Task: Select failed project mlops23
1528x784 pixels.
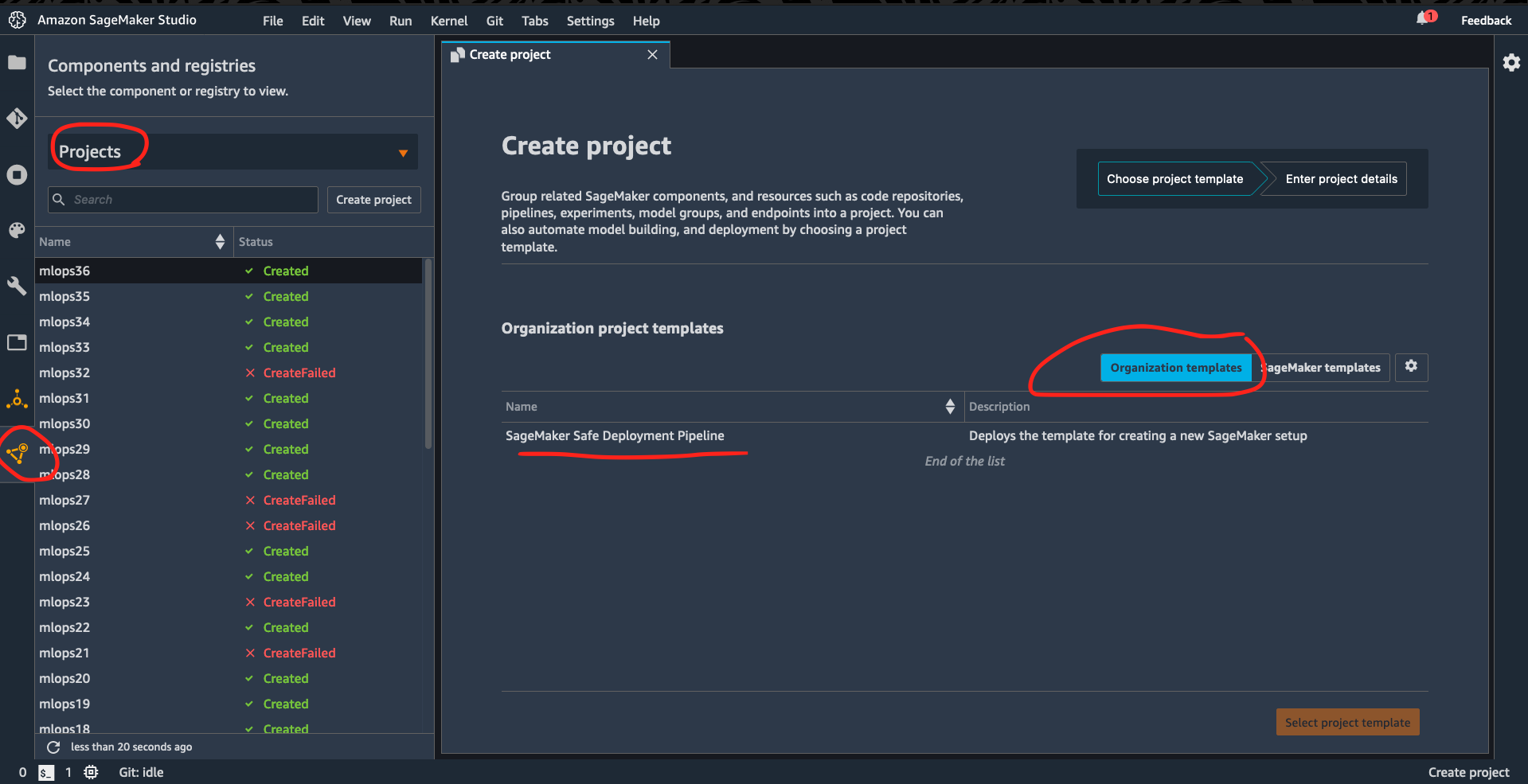Action: tap(229, 602)
